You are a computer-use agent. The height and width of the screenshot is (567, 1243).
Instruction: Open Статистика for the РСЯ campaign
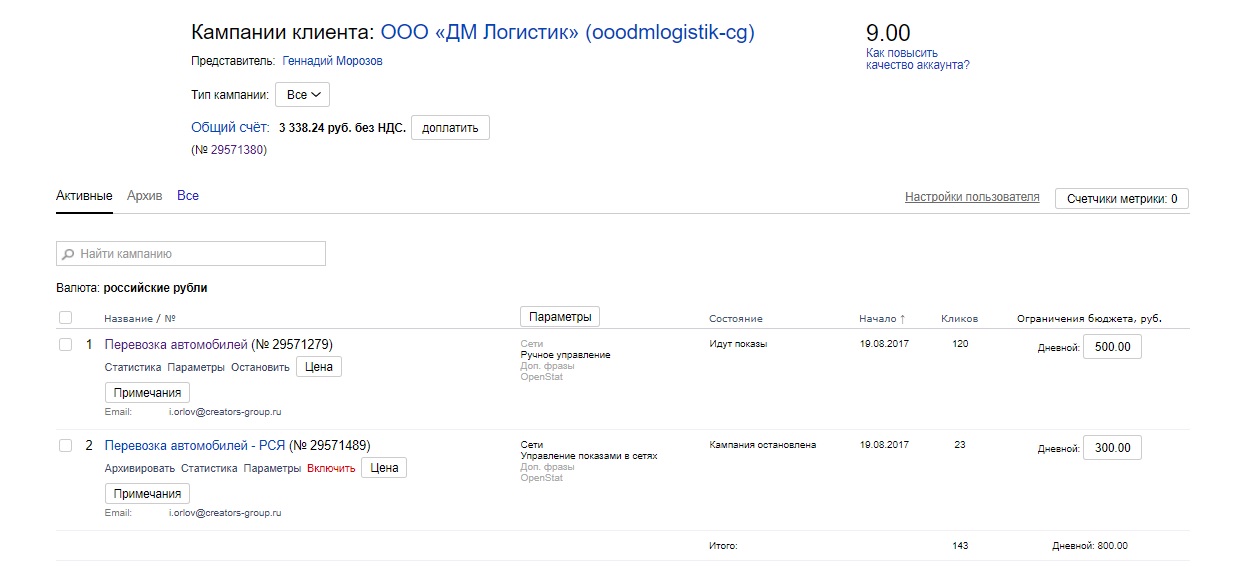tap(209, 468)
